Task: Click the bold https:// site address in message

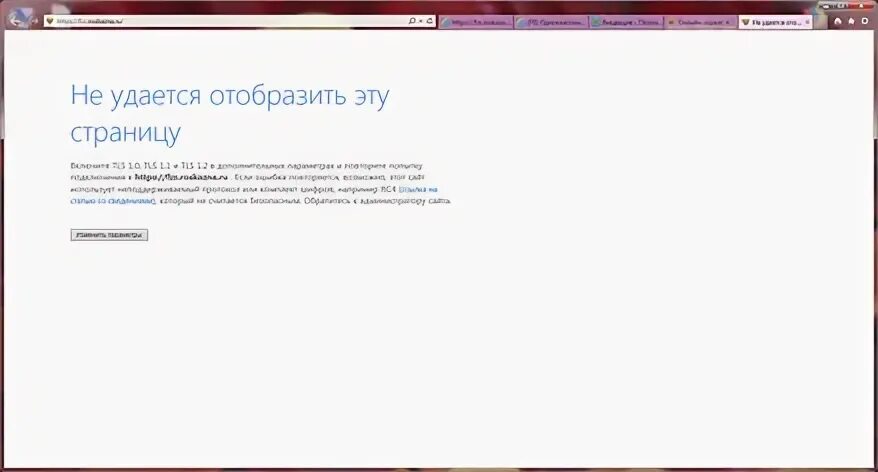Action: 181,177
